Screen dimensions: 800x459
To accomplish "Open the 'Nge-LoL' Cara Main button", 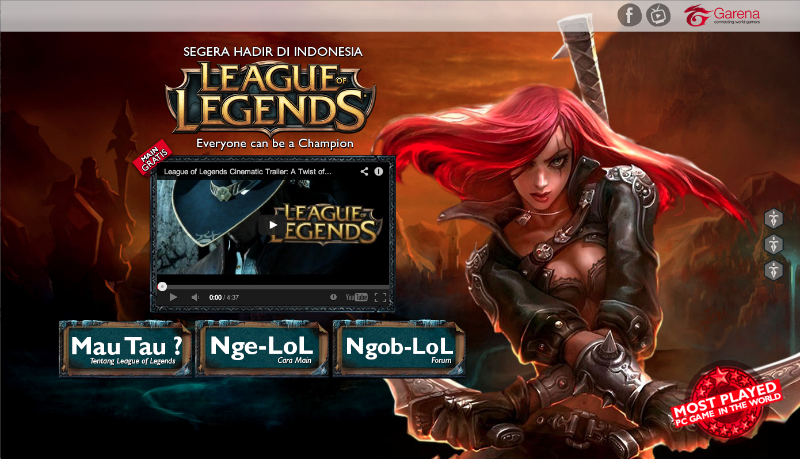I will point(262,349).
